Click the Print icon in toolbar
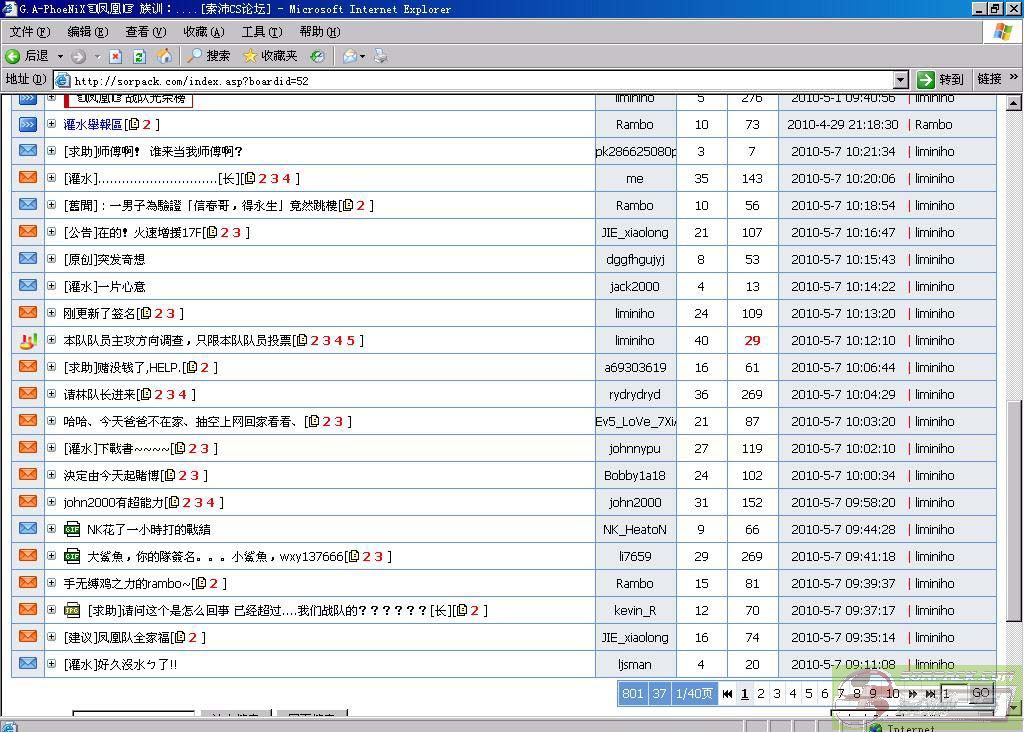The image size is (1024, 732). [380, 56]
